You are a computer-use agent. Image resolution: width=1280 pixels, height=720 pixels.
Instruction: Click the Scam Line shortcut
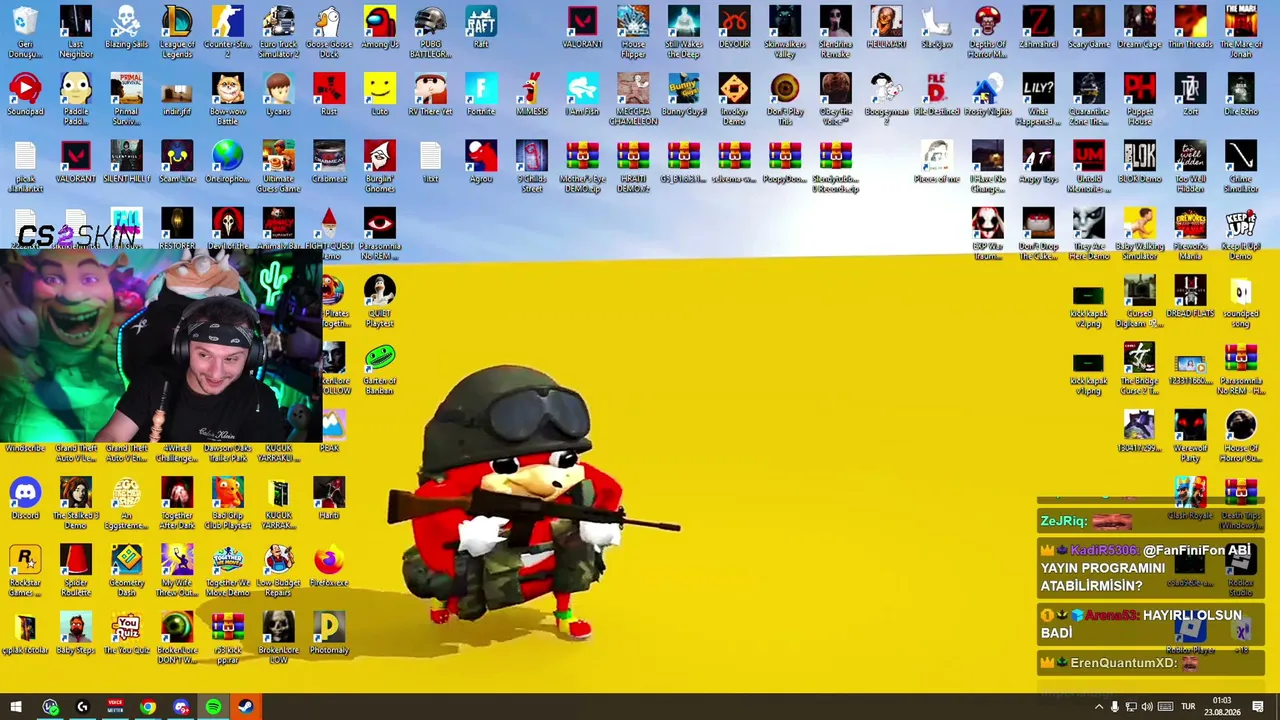177,162
